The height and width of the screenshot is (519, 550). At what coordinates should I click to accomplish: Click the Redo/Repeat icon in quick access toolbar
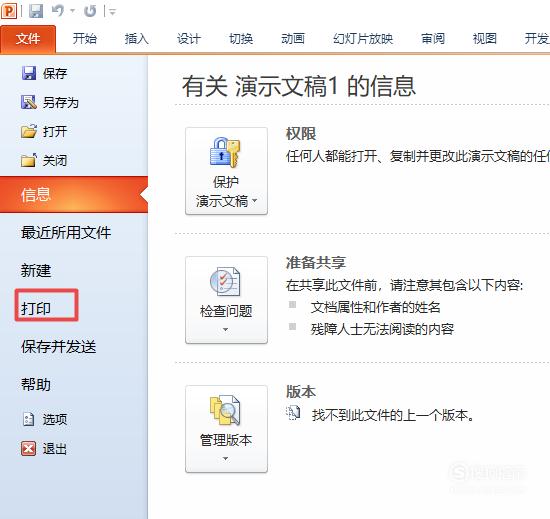click(90, 11)
